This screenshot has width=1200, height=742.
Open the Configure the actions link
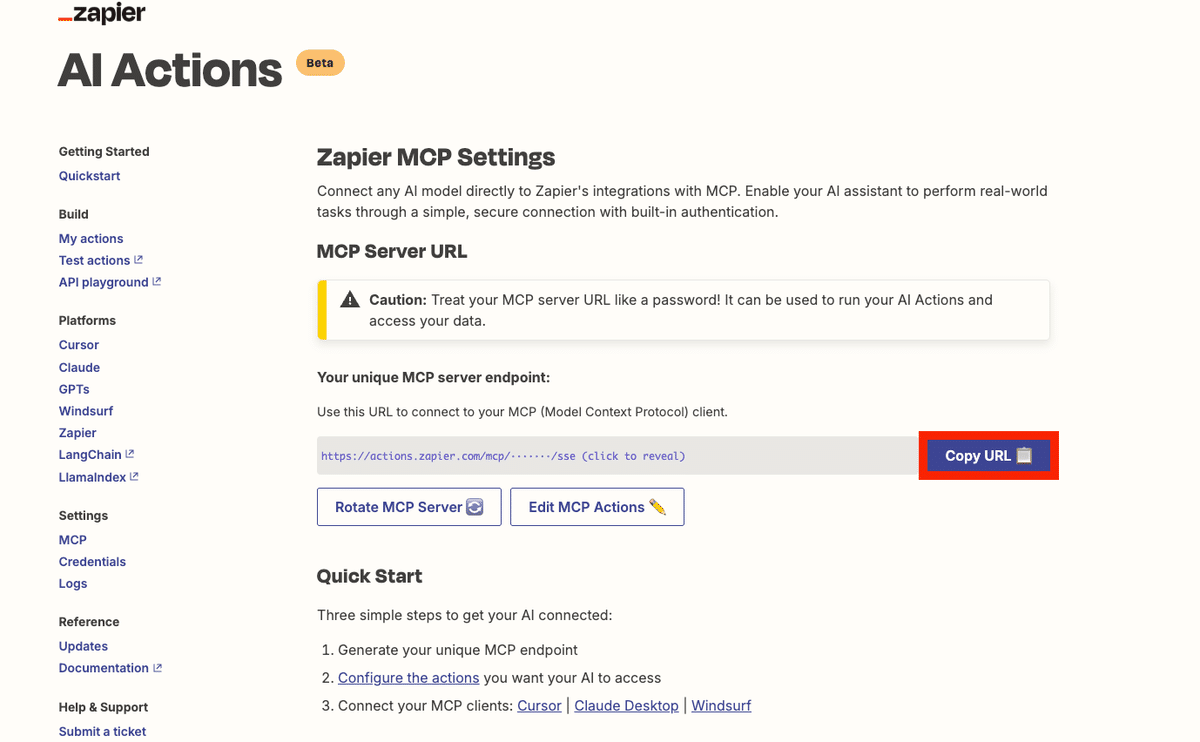(408, 677)
